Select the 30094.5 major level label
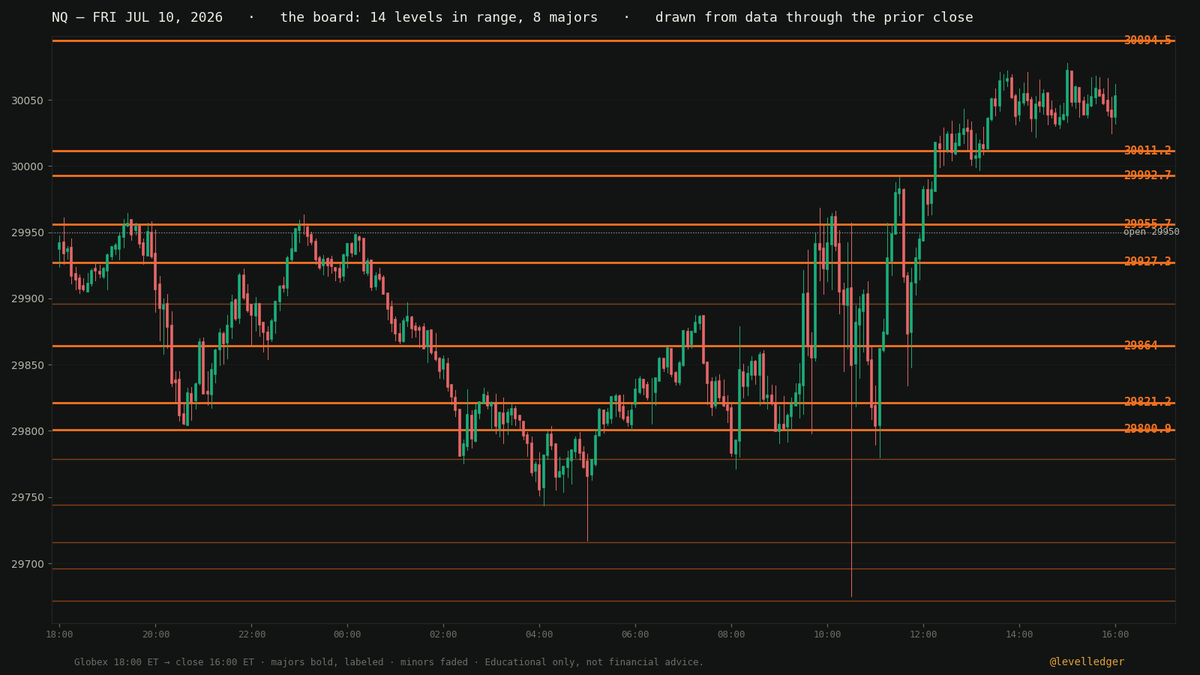Screen dimensions: 1200x675 point(1147,41)
